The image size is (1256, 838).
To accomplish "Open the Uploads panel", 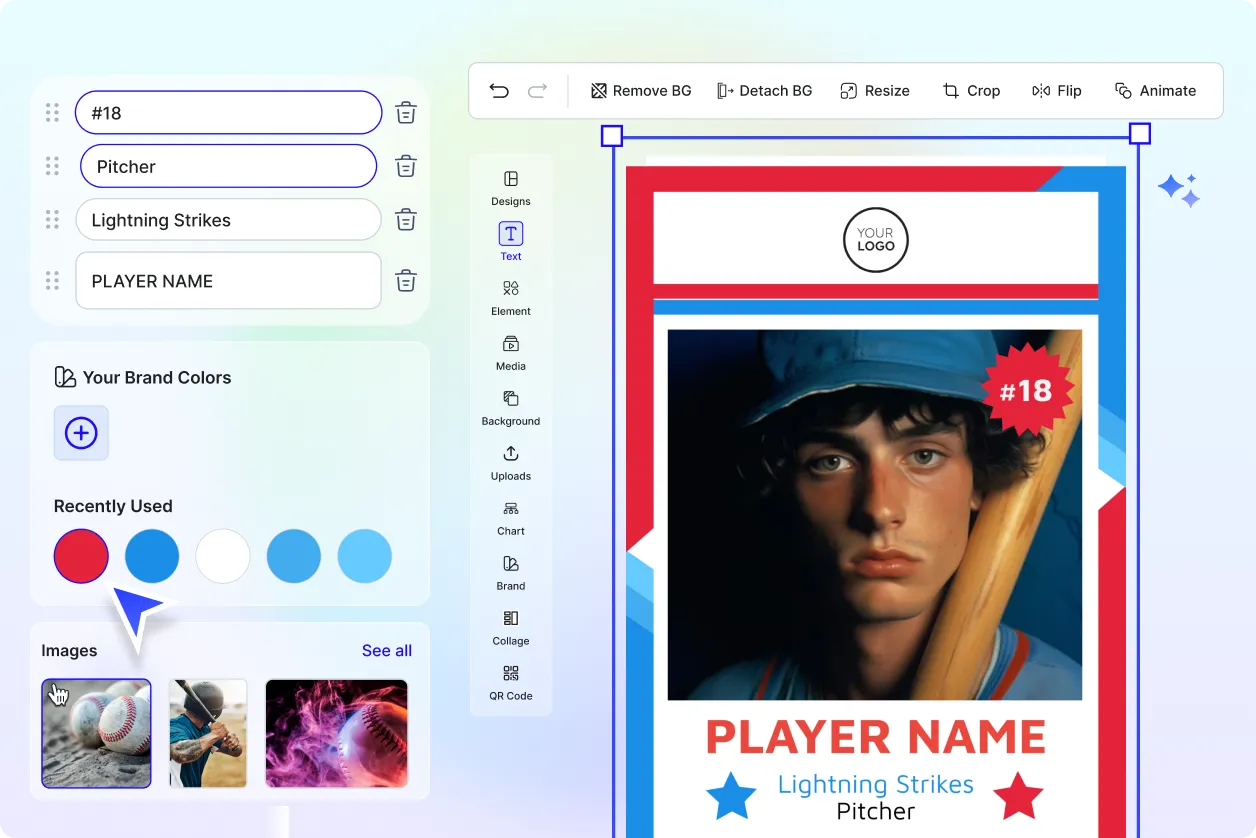I will 510,462.
